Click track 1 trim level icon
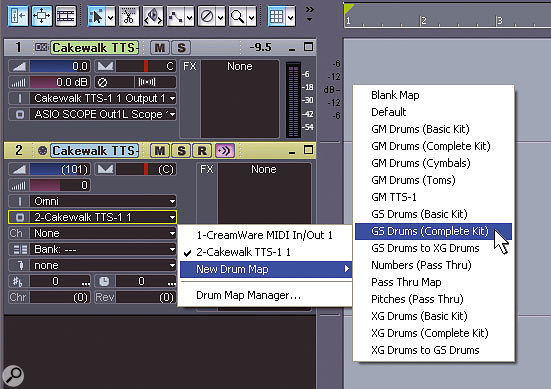Viewport: 551px width, 389px height. (x=19, y=82)
